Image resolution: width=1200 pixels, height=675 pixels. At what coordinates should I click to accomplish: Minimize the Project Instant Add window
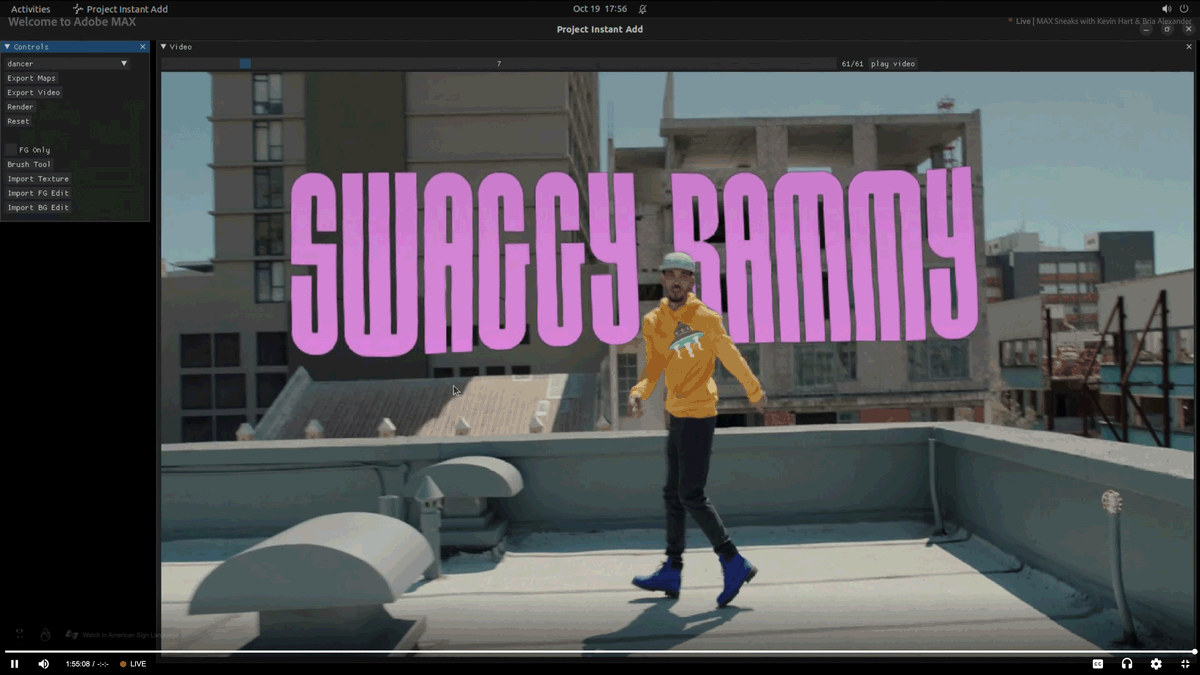(1147, 30)
